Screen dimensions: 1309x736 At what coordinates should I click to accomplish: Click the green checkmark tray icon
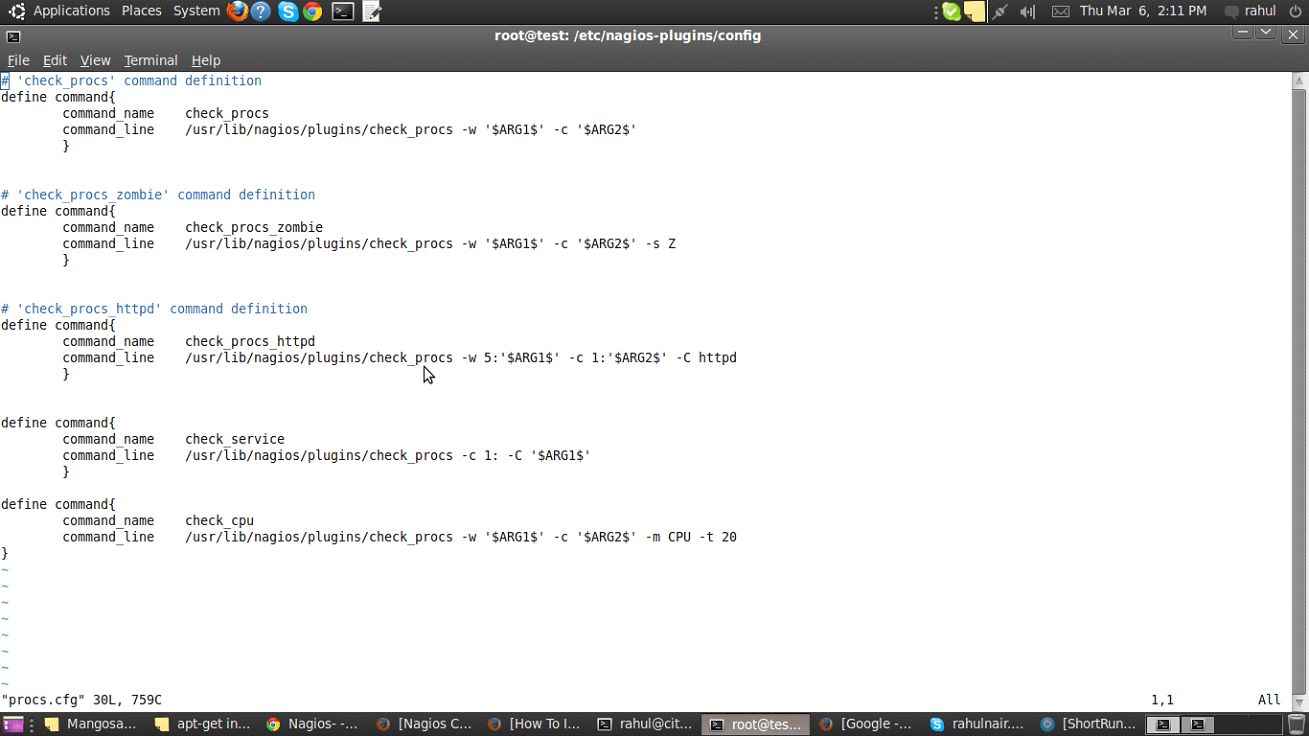coord(952,12)
